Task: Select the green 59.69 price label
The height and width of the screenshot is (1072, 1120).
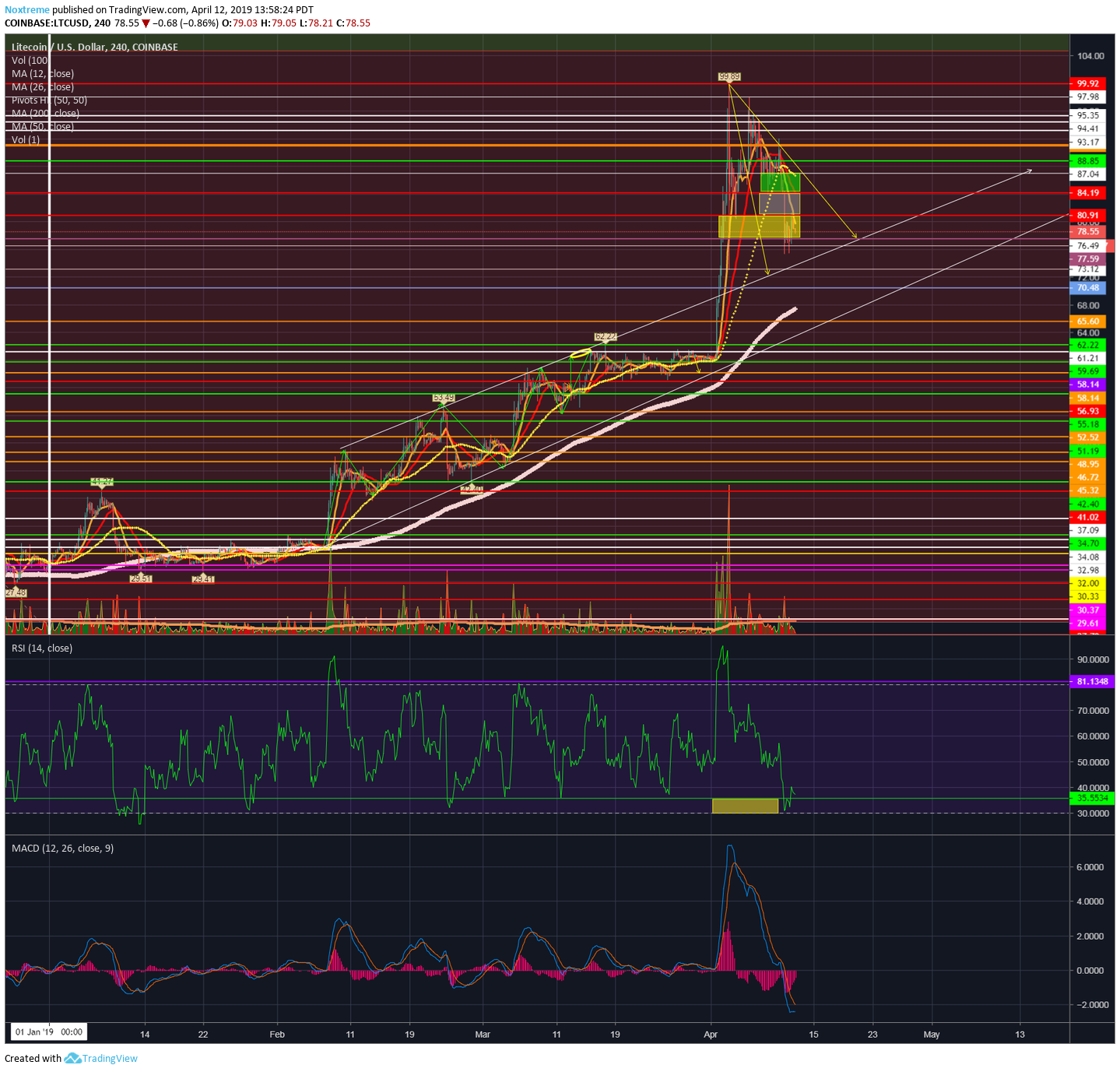Action: (x=1087, y=371)
